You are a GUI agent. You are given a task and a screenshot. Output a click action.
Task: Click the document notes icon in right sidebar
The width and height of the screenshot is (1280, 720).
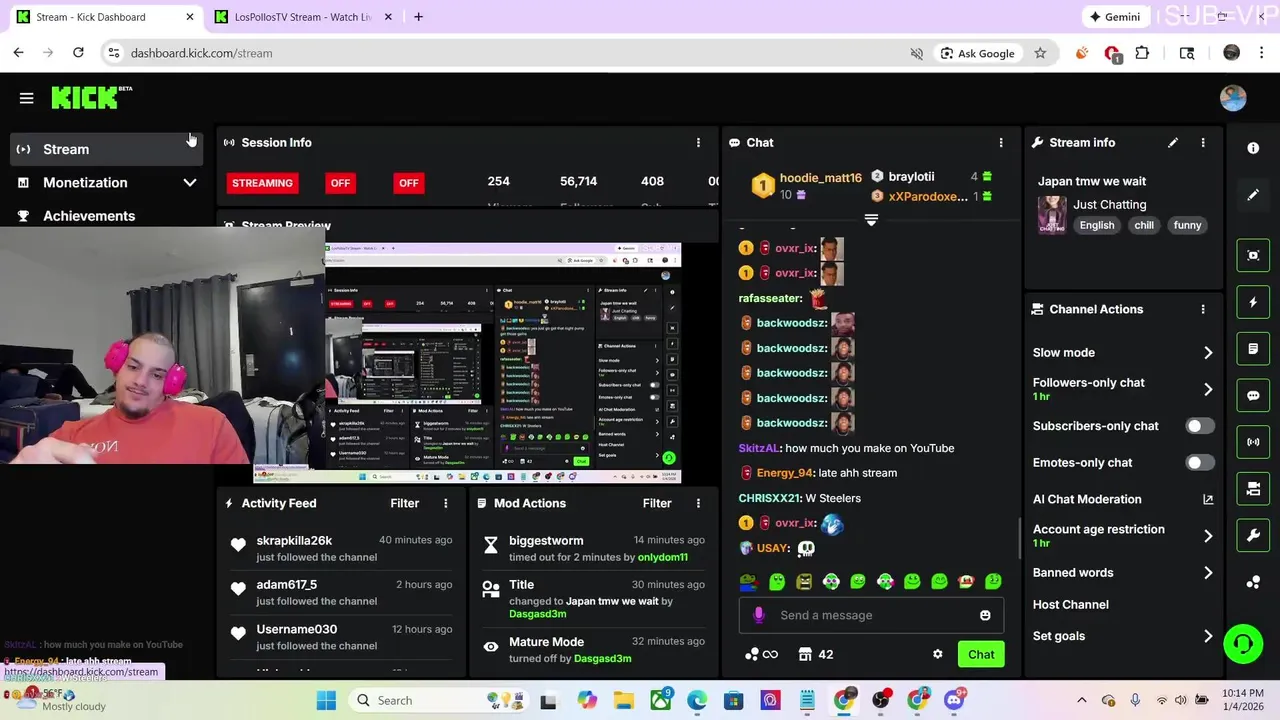[1253, 349]
